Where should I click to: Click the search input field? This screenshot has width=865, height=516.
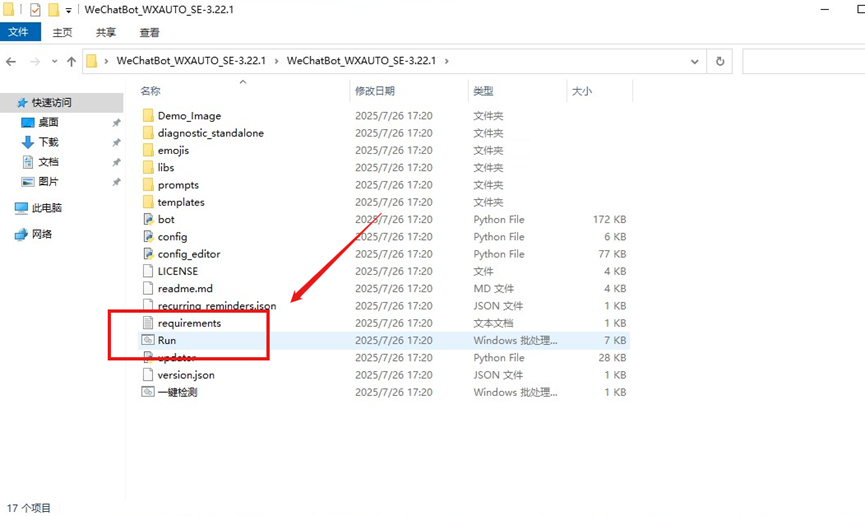803,61
